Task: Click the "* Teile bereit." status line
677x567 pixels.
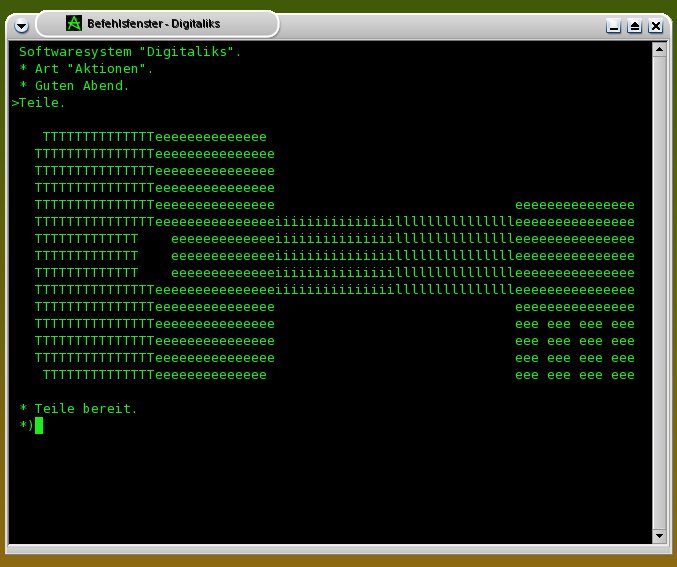Action: click(x=78, y=408)
